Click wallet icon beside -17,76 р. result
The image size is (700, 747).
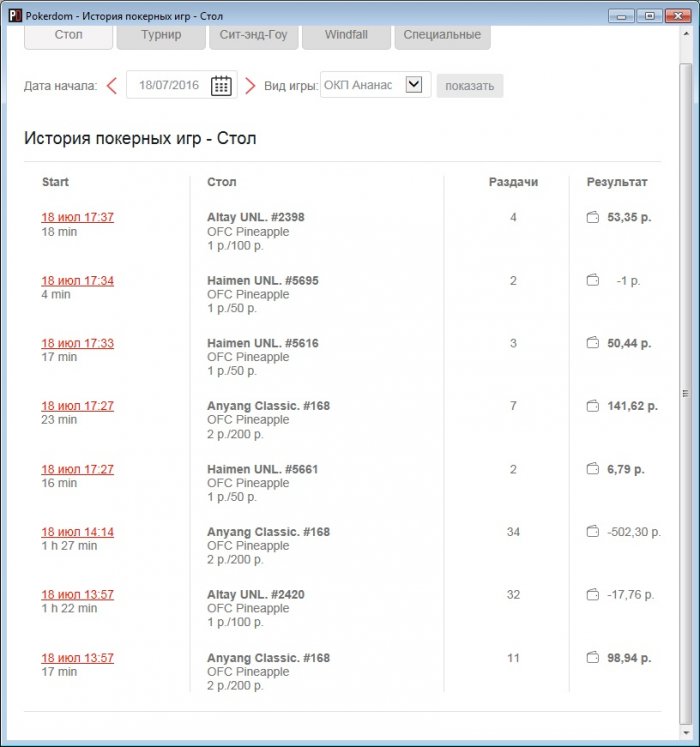click(x=592, y=594)
